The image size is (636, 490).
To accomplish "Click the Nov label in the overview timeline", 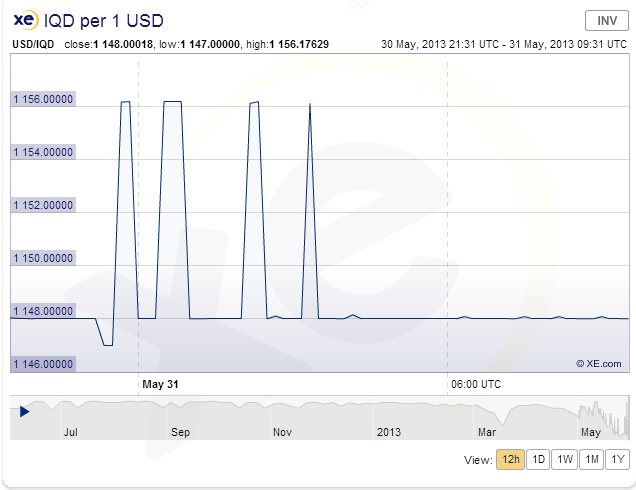I will (282, 432).
